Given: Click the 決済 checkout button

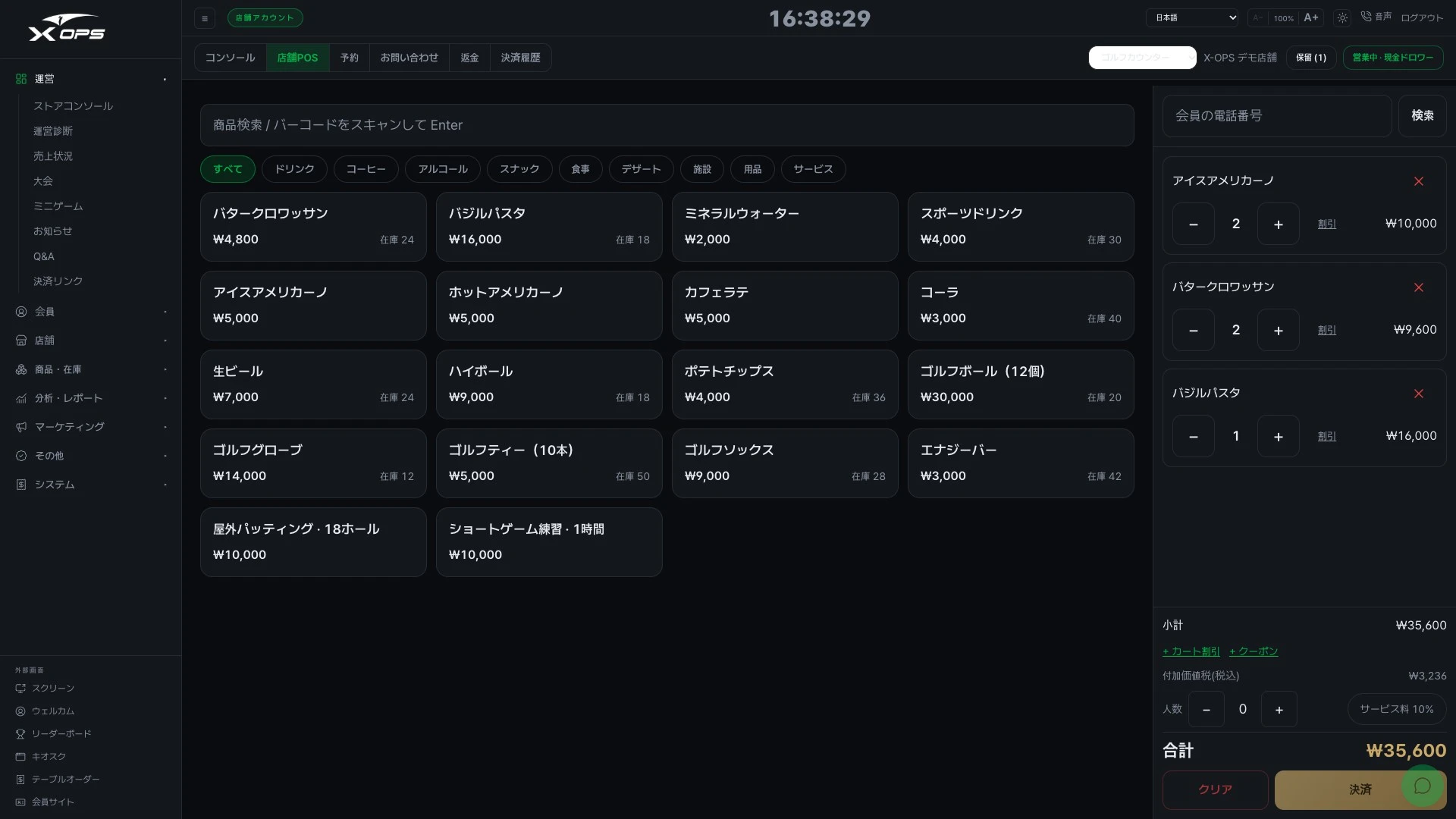Looking at the screenshot, I should click(x=1360, y=789).
